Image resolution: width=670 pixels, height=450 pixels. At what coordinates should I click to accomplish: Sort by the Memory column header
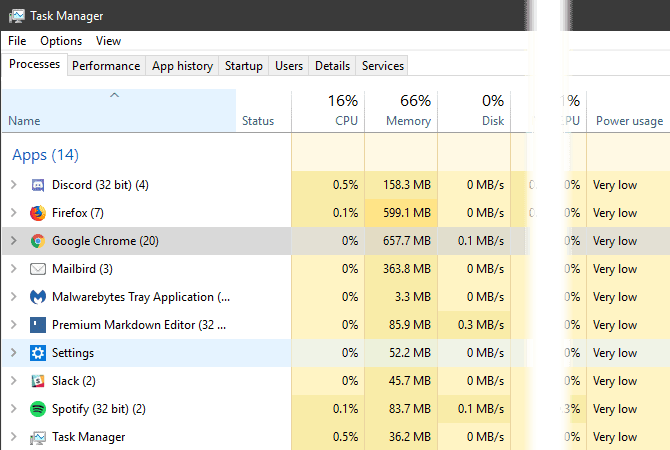click(401, 110)
